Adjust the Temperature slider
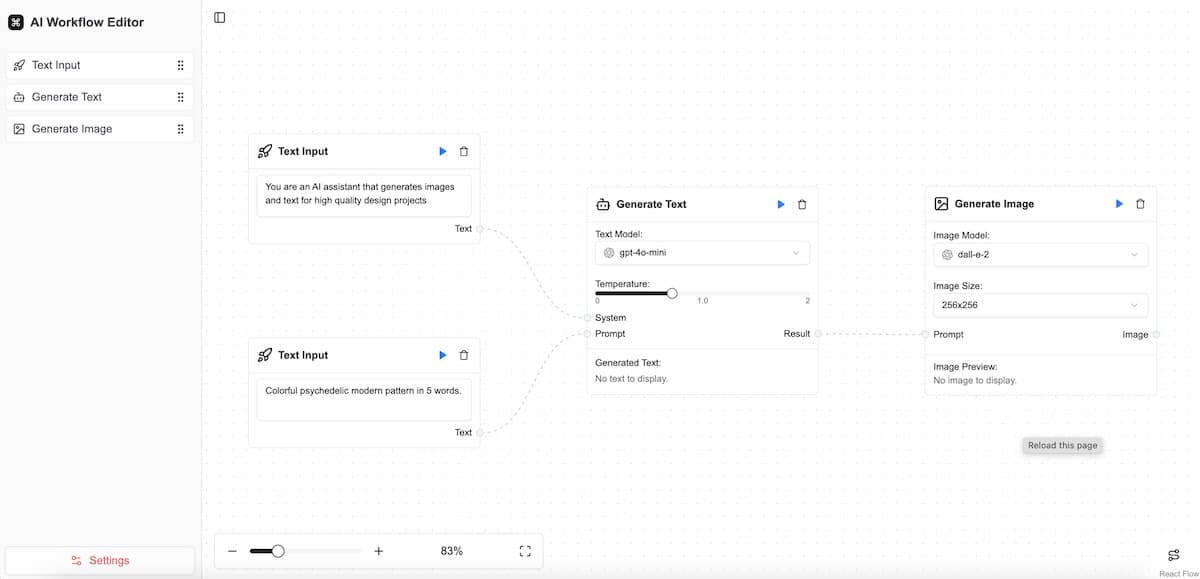Screen dimensions: 1200x579 tap(671, 293)
